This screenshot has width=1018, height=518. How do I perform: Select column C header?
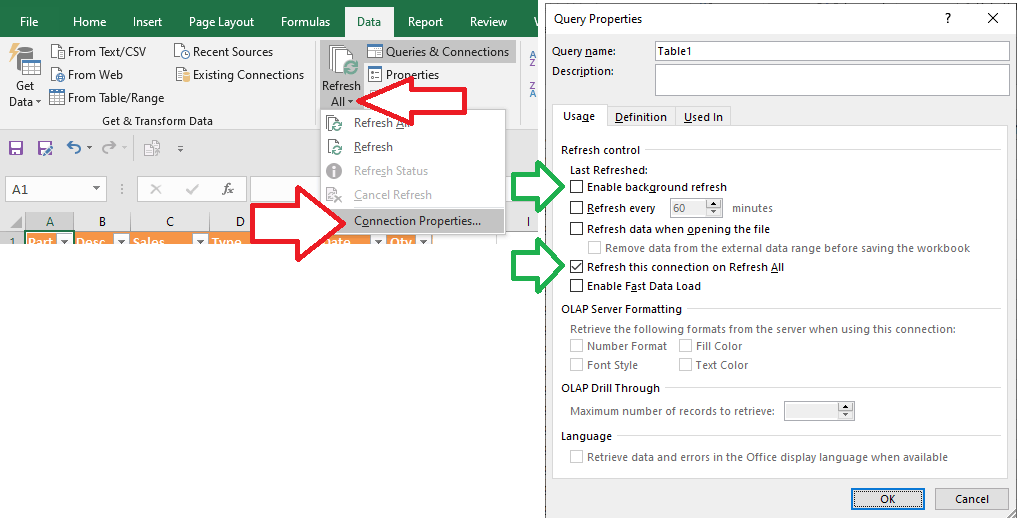click(169, 221)
